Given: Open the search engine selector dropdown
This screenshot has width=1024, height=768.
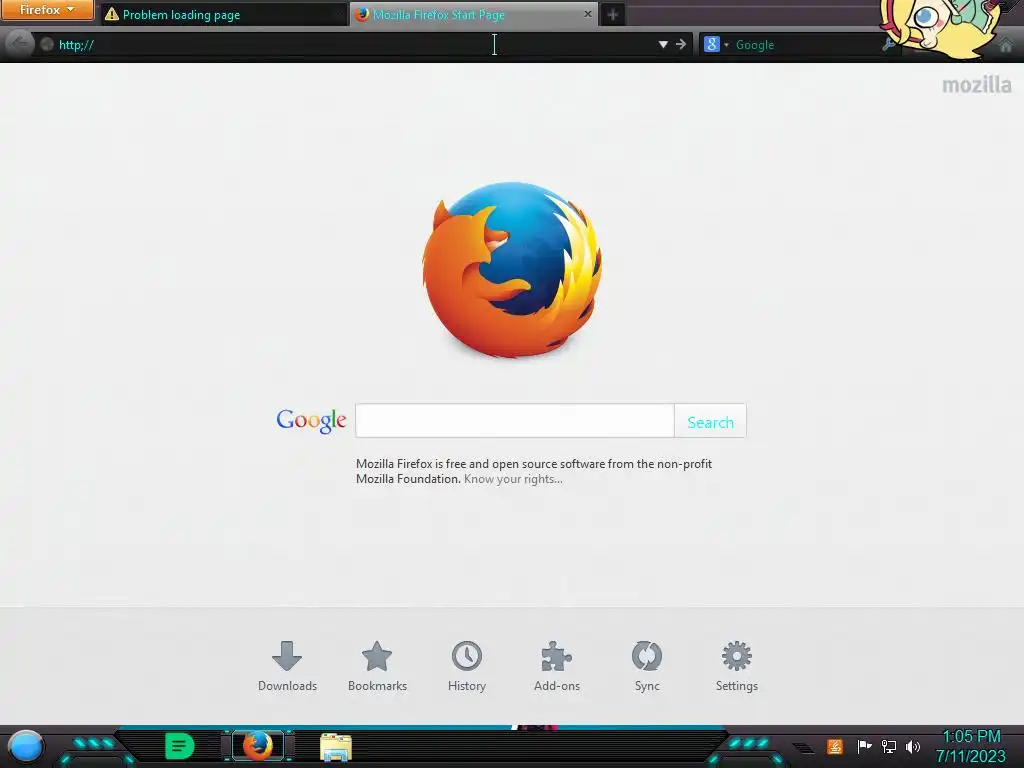Looking at the screenshot, I should coord(716,44).
